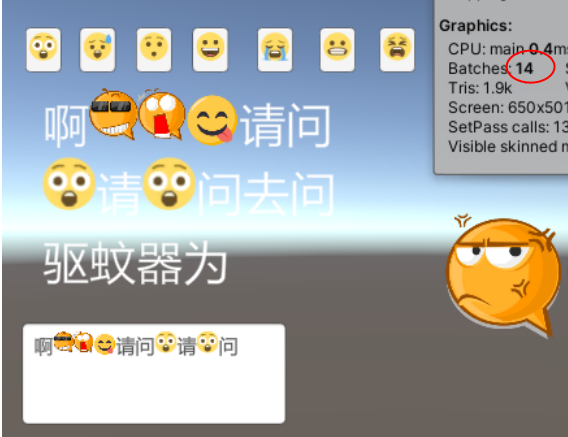This screenshot has height=437, width=568.
Task: Pick the loudly crying emoji button
Action: (x=275, y=50)
